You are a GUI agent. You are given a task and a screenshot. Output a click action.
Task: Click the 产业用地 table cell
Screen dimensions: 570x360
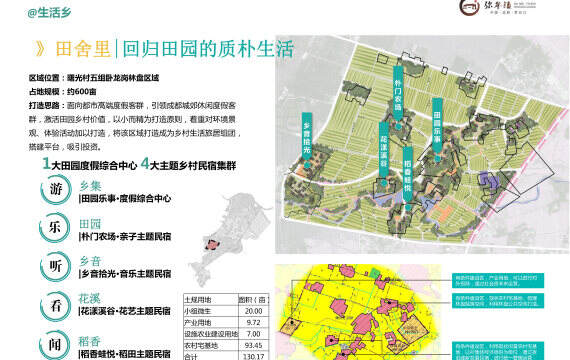click(211, 323)
